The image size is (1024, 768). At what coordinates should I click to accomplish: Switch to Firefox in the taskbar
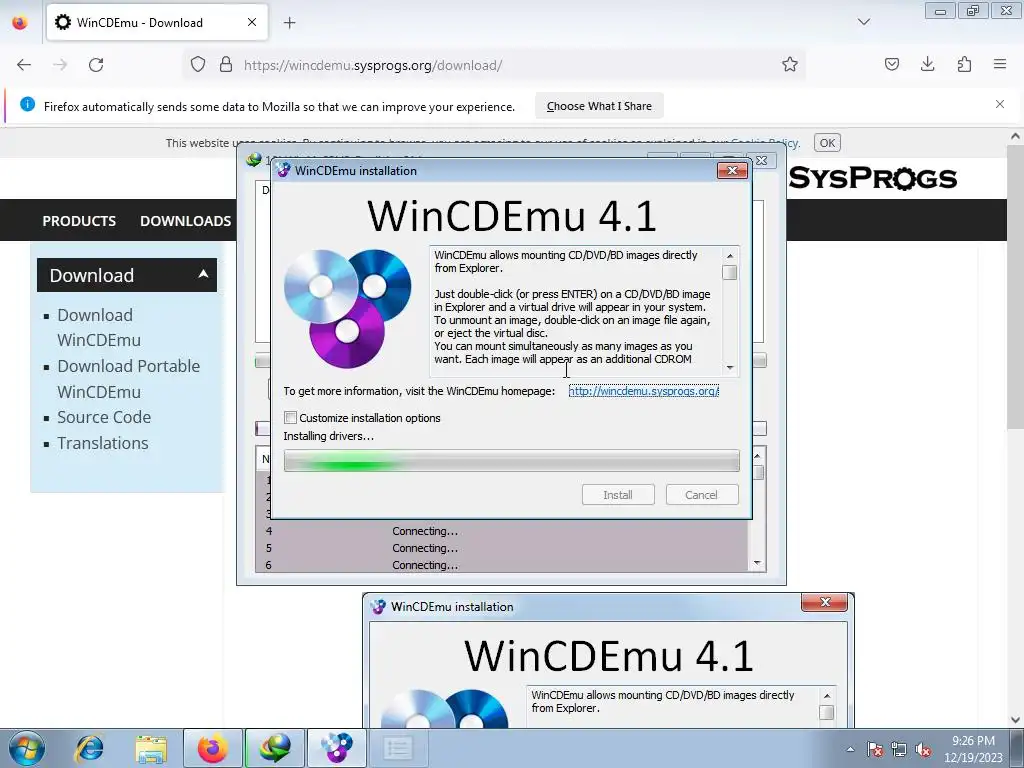click(212, 748)
